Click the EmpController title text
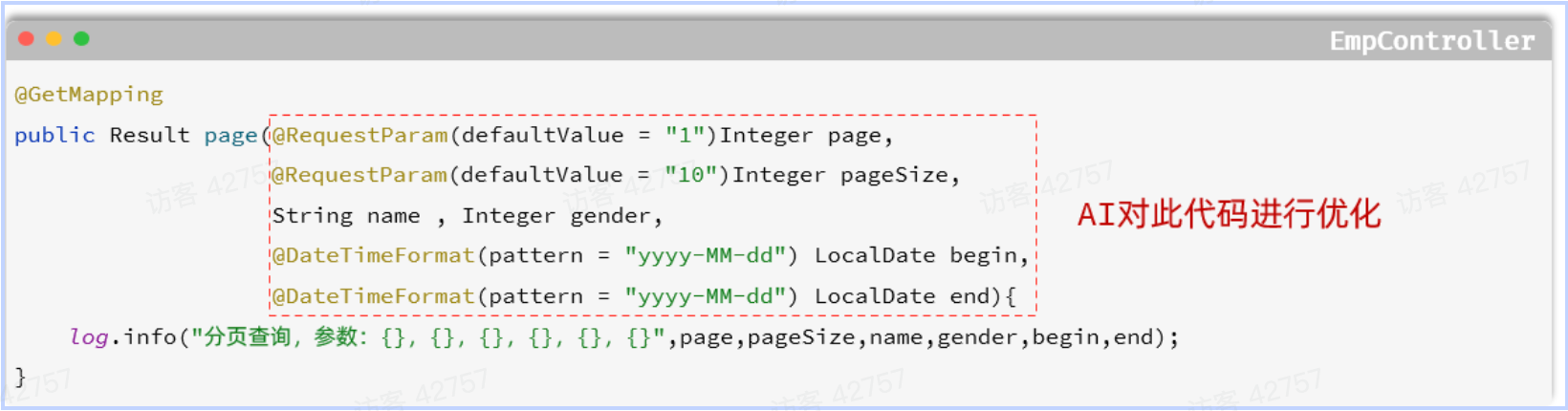Screen dimensions: 1568x411 (1431, 41)
